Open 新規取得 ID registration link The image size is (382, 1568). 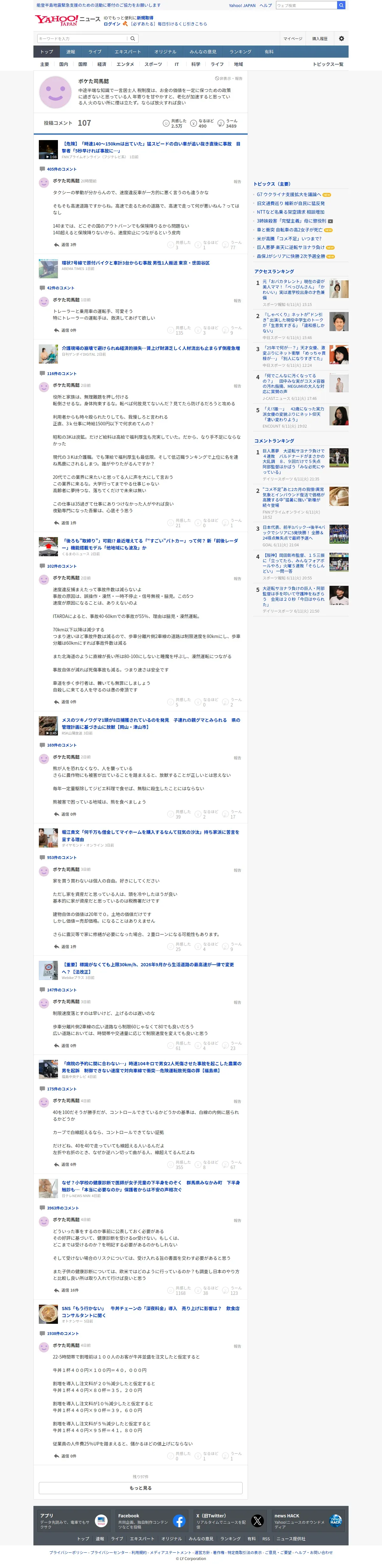[145, 18]
